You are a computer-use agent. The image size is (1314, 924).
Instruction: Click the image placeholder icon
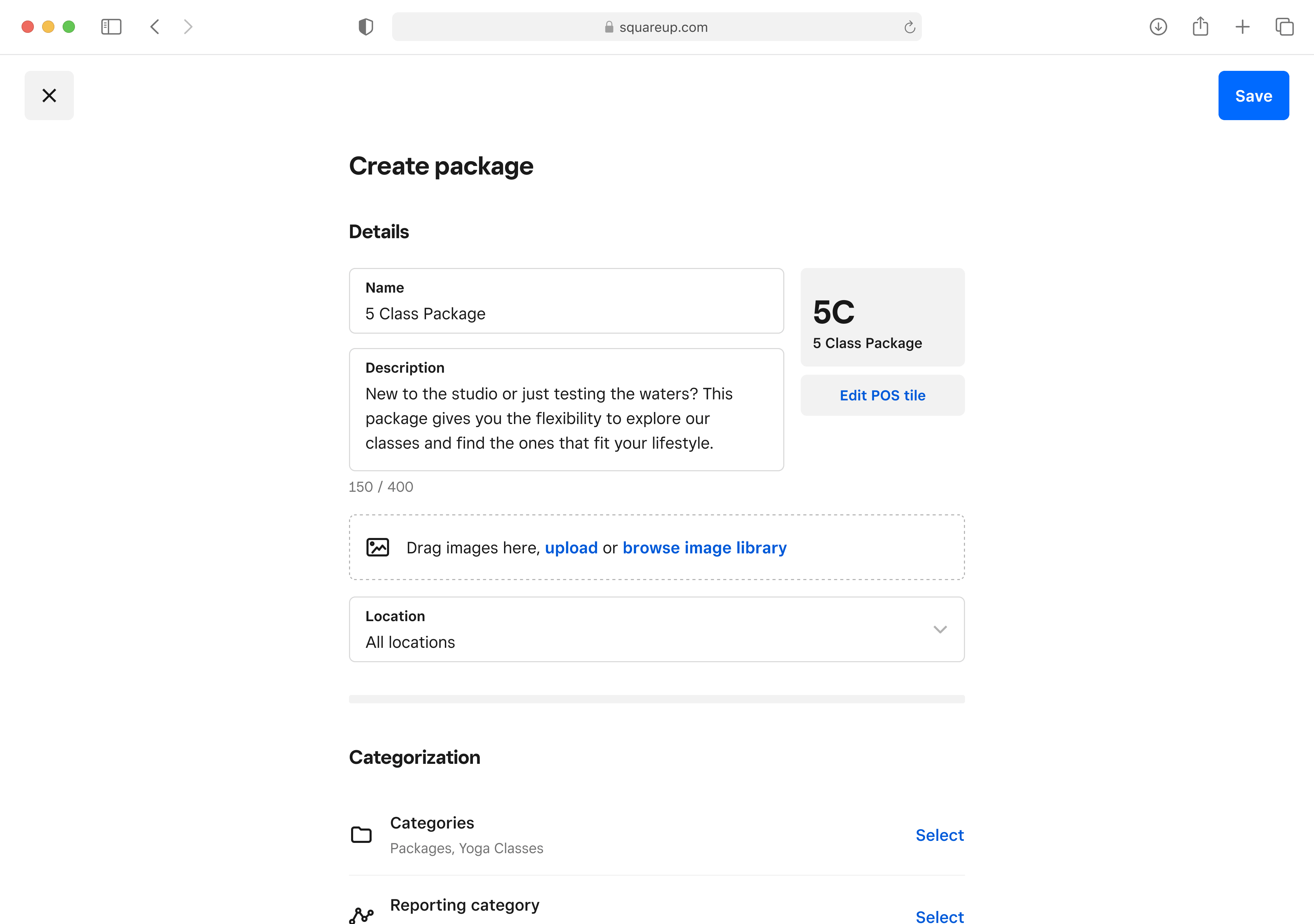click(x=378, y=547)
